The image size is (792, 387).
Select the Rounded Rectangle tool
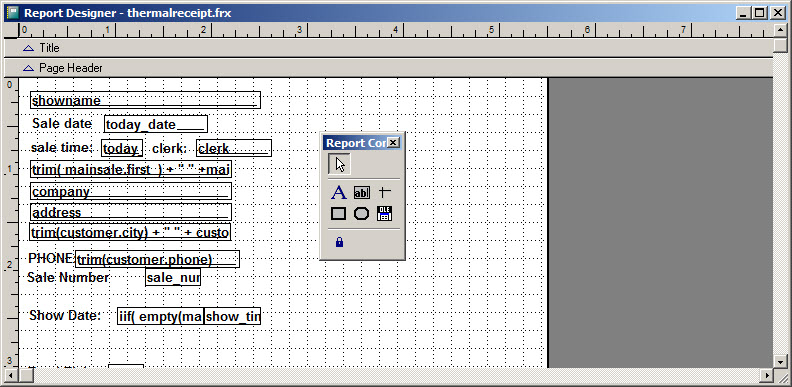pyautogui.click(x=361, y=214)
